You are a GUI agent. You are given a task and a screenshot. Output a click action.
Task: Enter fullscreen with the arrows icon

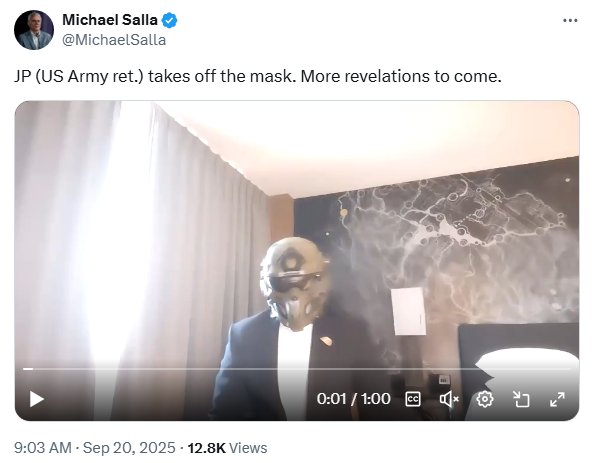(x=557, y=399)
